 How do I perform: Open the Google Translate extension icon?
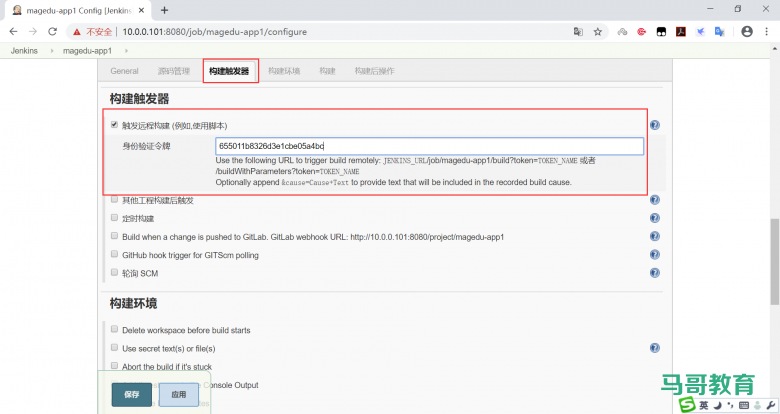pos(720,32)
